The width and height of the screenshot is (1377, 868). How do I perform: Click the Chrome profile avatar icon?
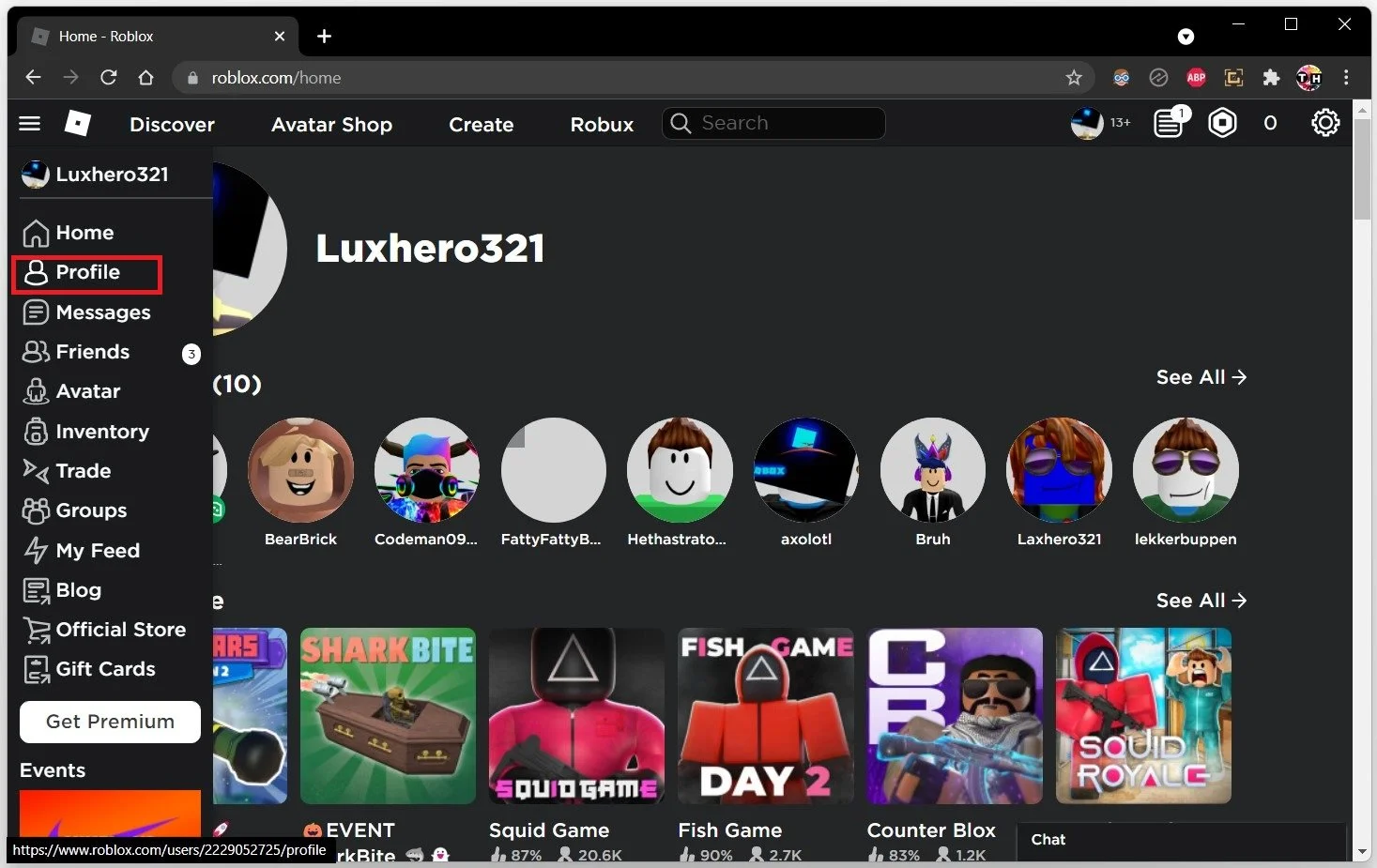point(1308,77)
